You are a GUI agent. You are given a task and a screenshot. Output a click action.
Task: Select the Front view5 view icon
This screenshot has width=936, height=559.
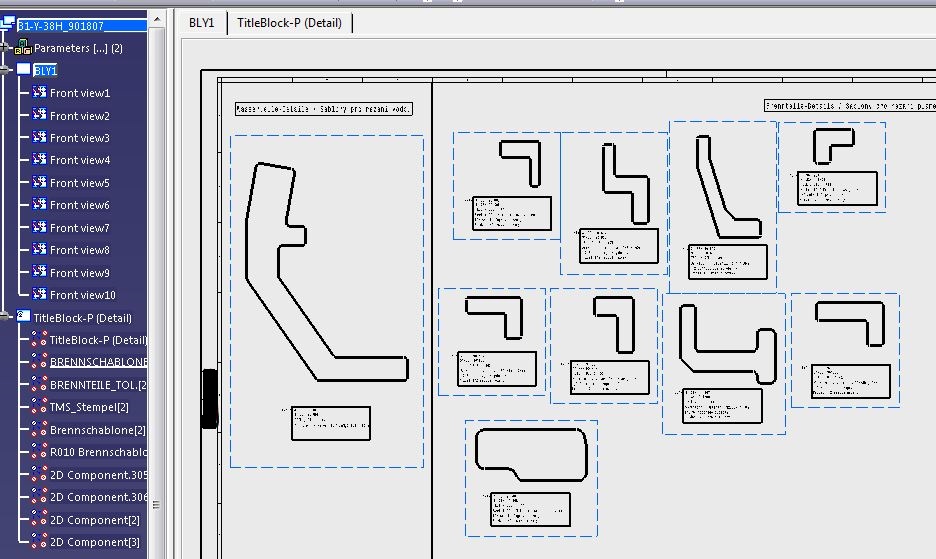[40, 182]
